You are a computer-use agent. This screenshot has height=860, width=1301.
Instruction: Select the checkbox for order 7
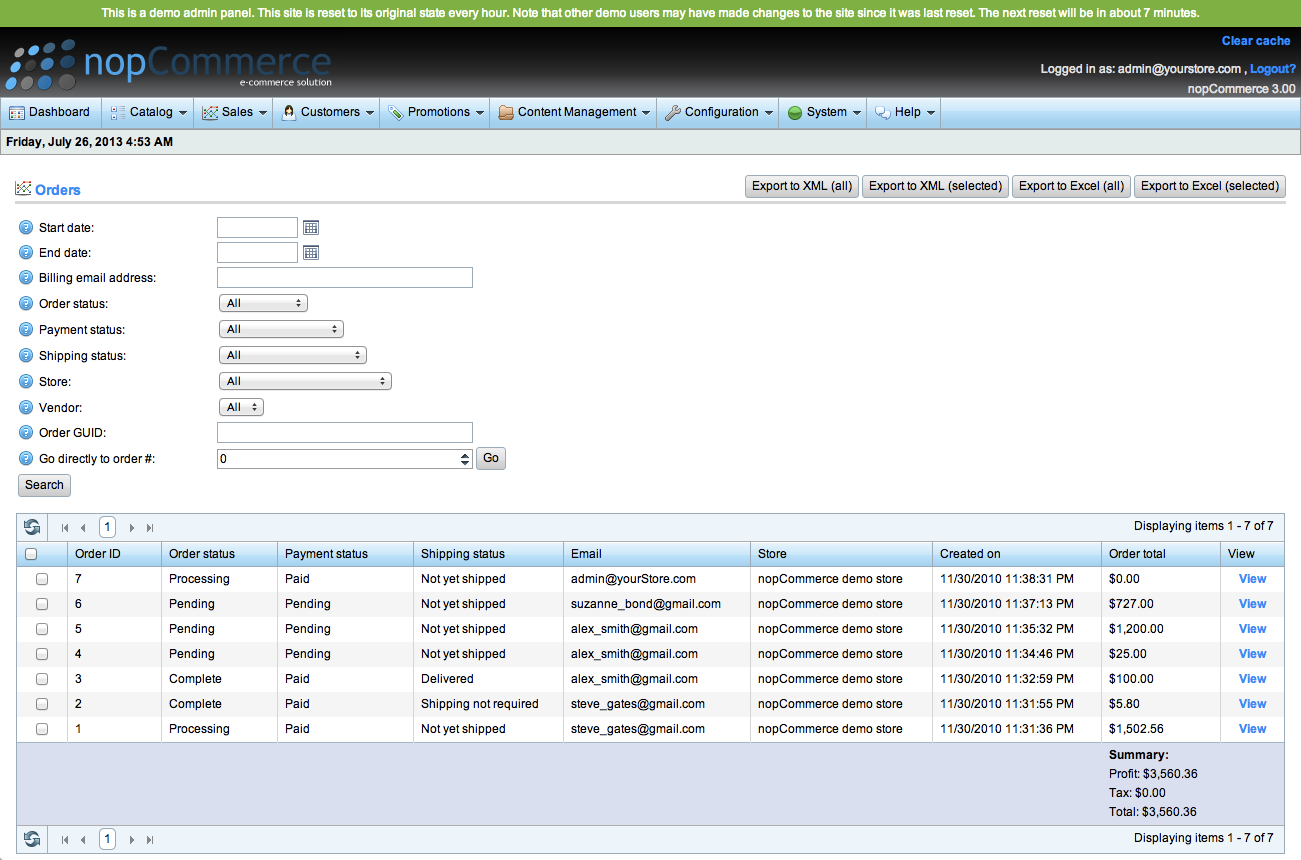point(42,579)
